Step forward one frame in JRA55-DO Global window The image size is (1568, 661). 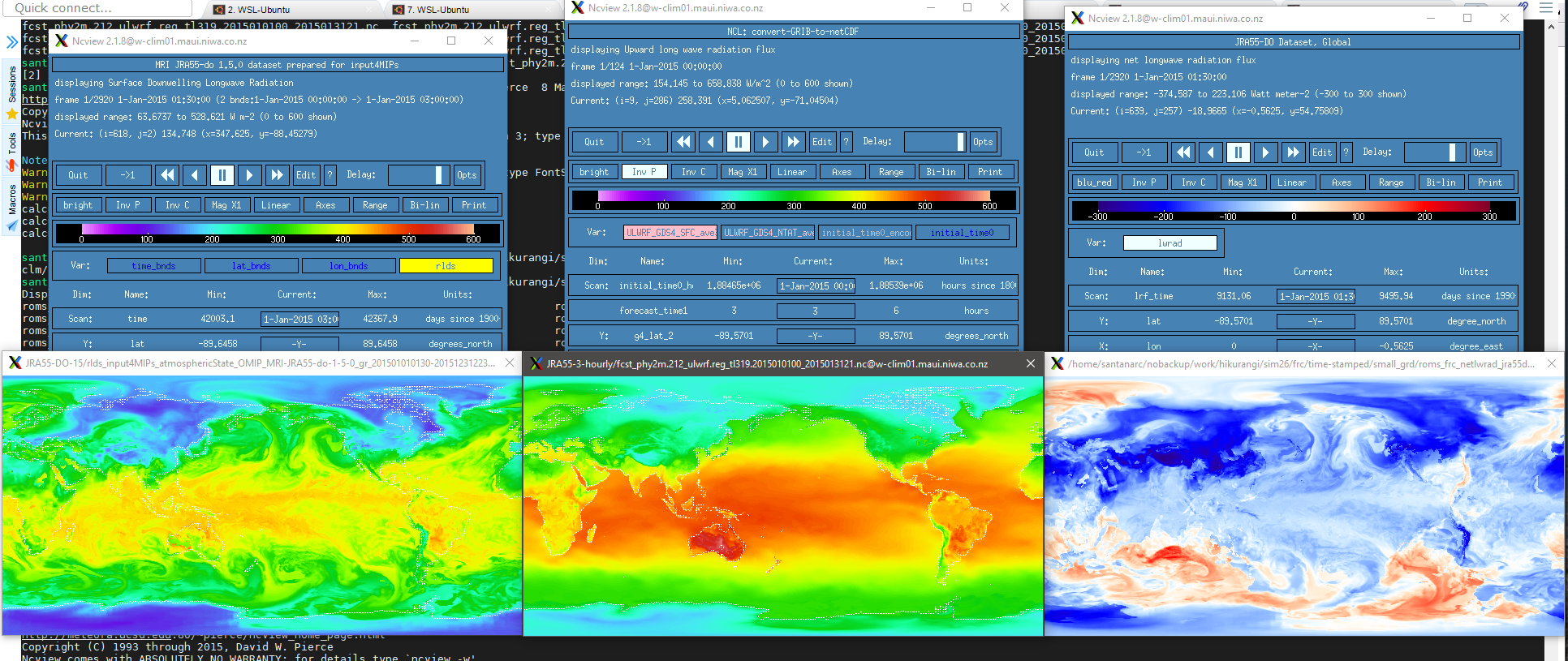coord(1265,152)
